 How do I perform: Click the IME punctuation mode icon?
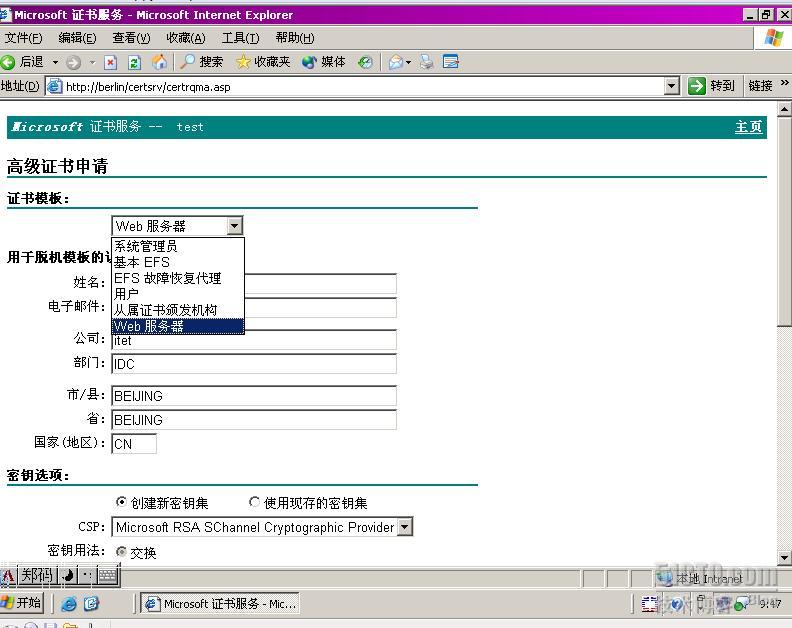(87, 575)
